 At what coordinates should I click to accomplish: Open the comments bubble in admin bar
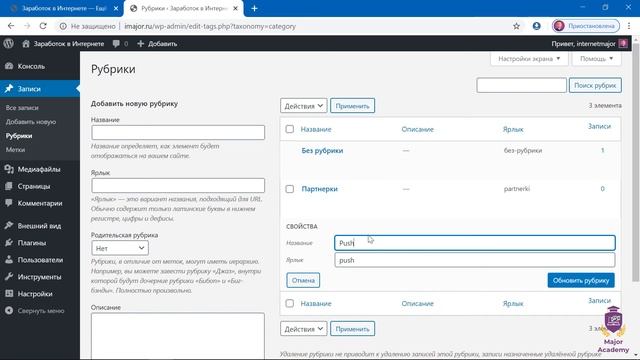[120, 44]
